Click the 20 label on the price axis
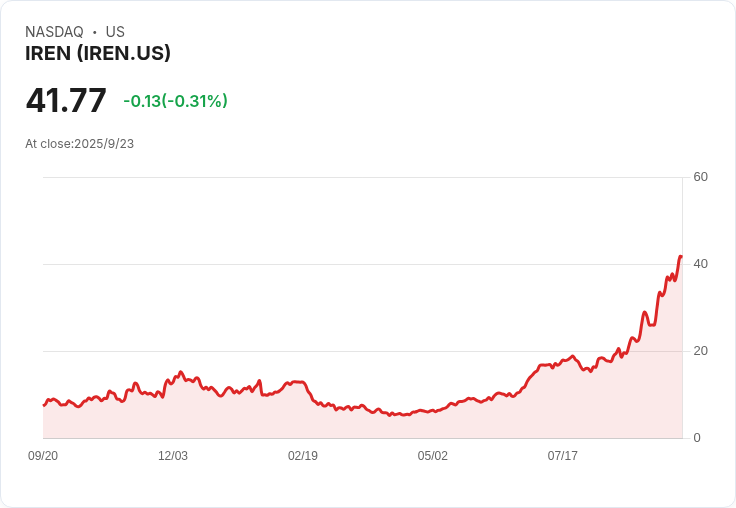 [x=701, y=351]
